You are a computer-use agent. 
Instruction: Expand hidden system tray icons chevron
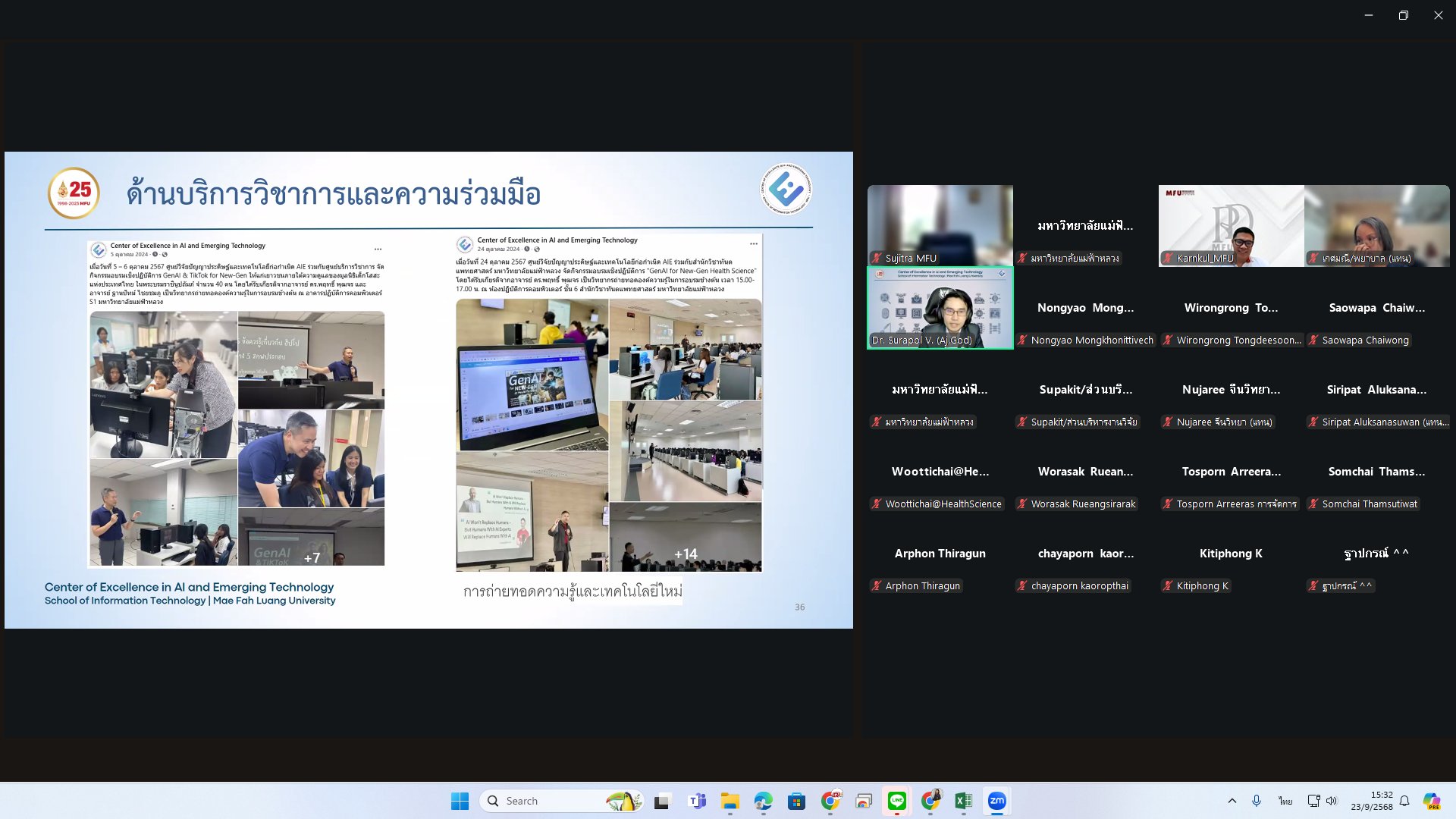[x=1232, y=801]
